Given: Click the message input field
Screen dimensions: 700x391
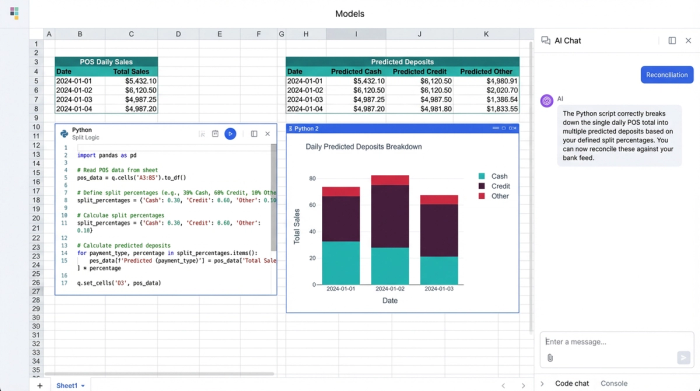Looking at the screenshot, I should tap(617, 342).
